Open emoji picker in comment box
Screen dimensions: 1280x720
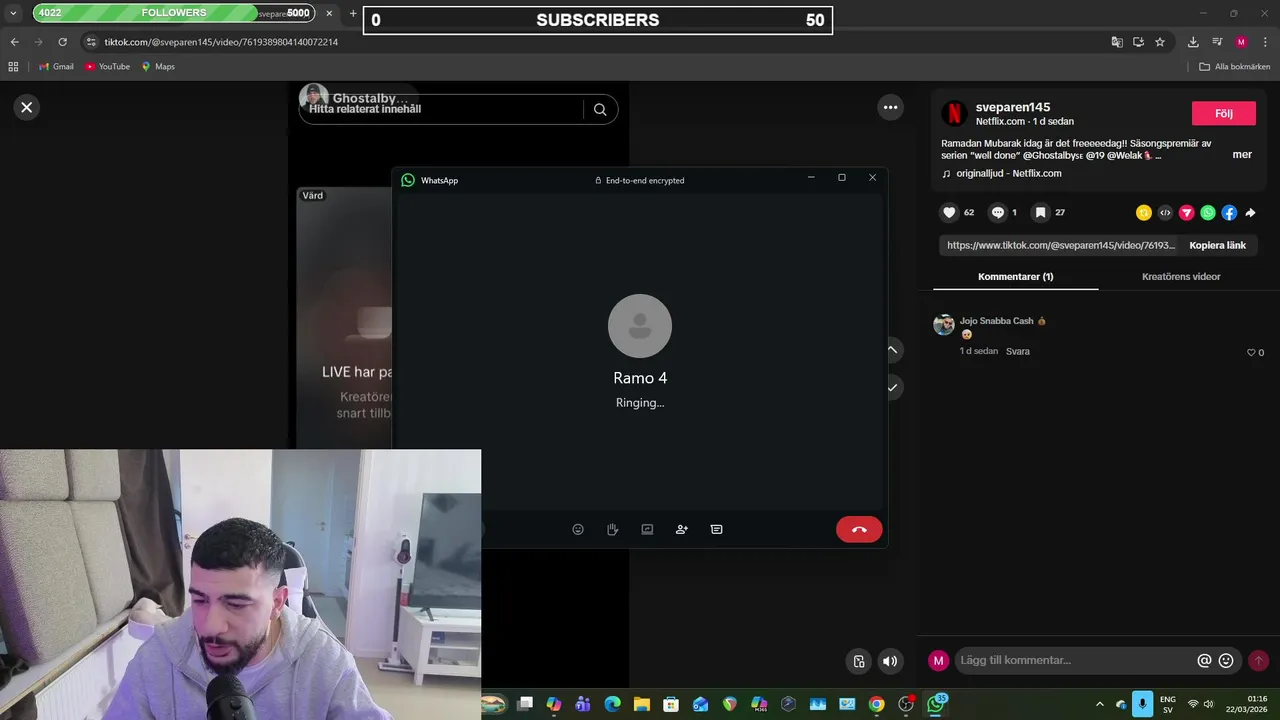click(1226, 661)
